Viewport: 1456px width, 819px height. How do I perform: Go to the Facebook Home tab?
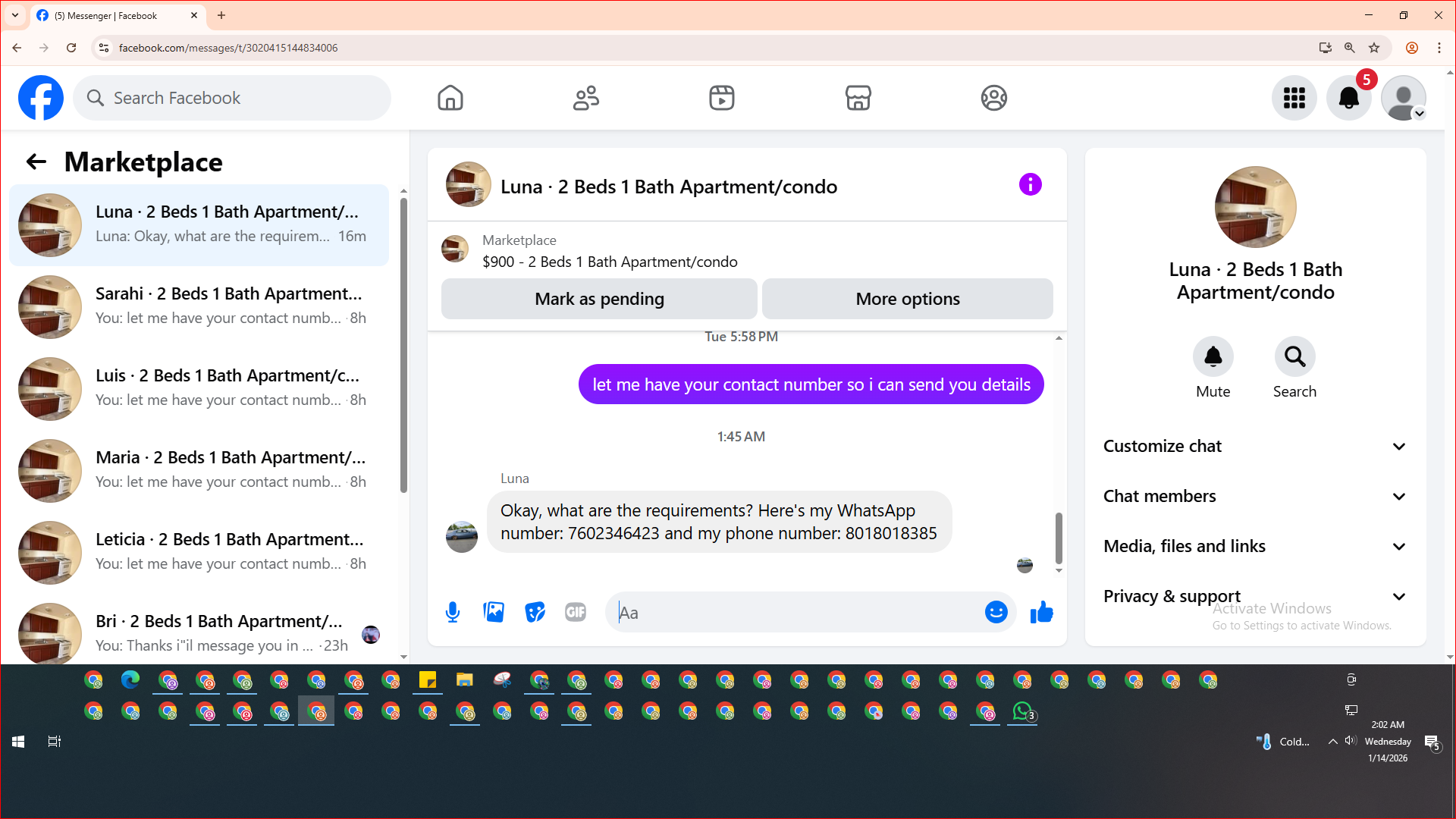tap(450, 98)
